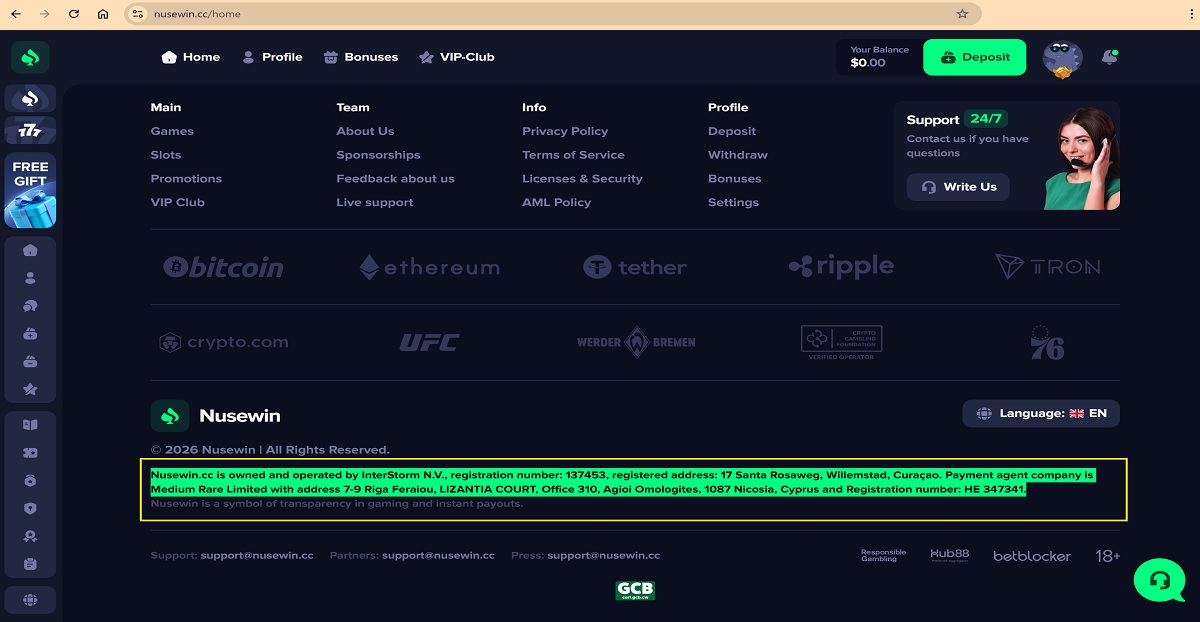The width and height of the screenshot is (1200, 622).
Task: Open the live chat support bubble
Action: click(x=1159, y=579)
